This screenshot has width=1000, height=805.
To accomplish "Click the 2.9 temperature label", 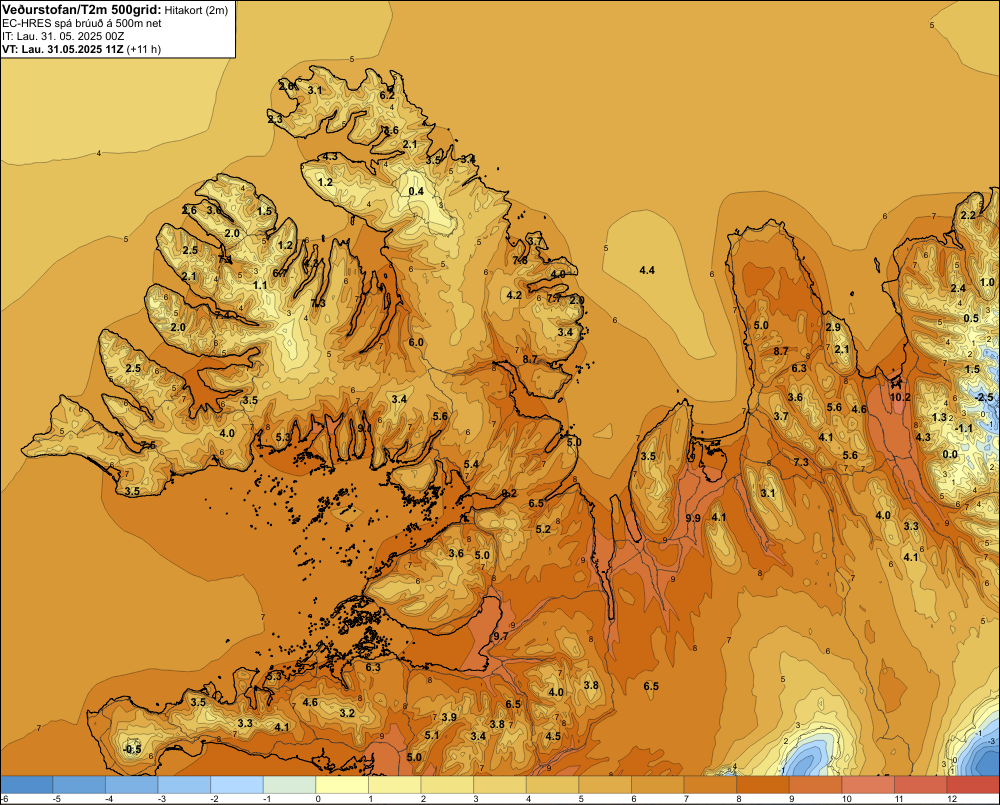I will click(833, 327).
